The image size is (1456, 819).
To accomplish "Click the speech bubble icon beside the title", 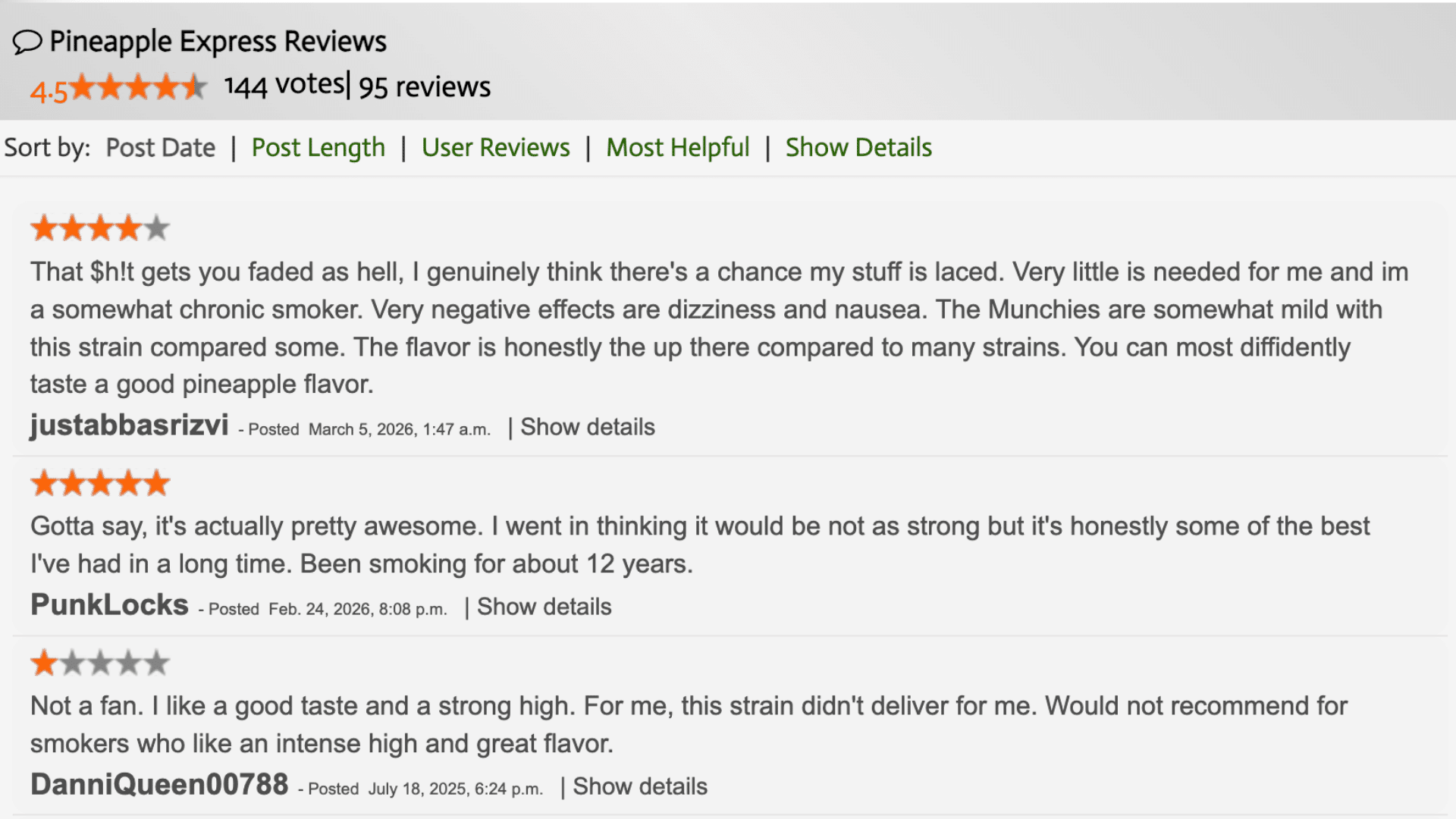I will [26, 42].
